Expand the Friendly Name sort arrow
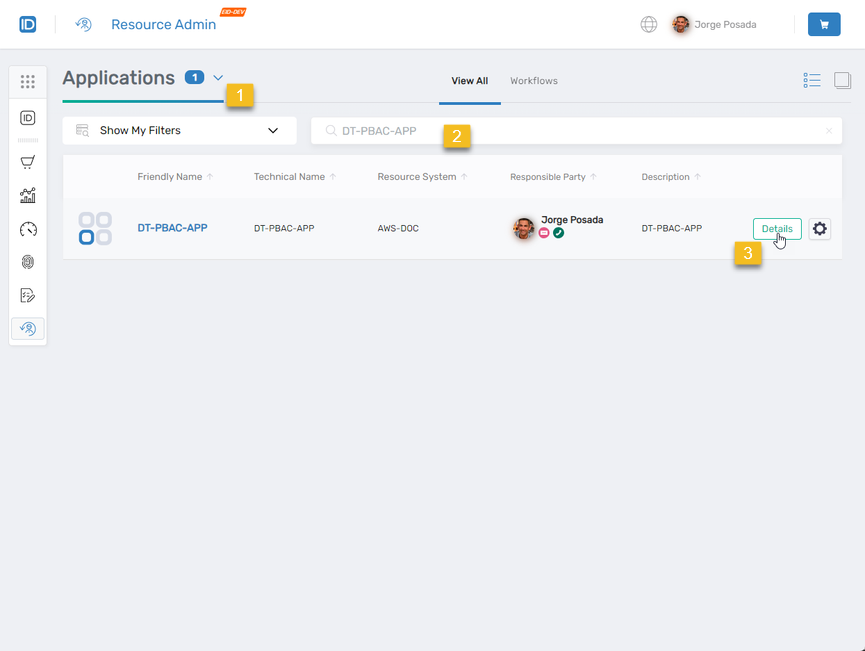865x651 pixels. pos(209,176)
